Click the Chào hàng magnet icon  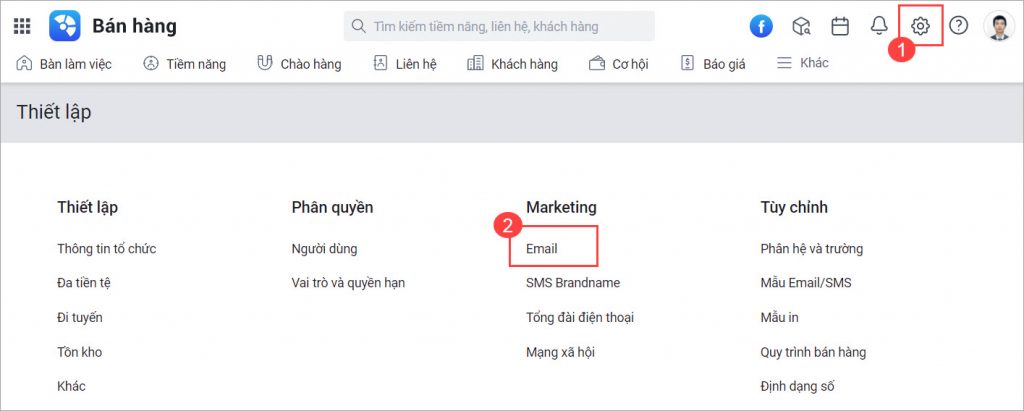point(264,63)
